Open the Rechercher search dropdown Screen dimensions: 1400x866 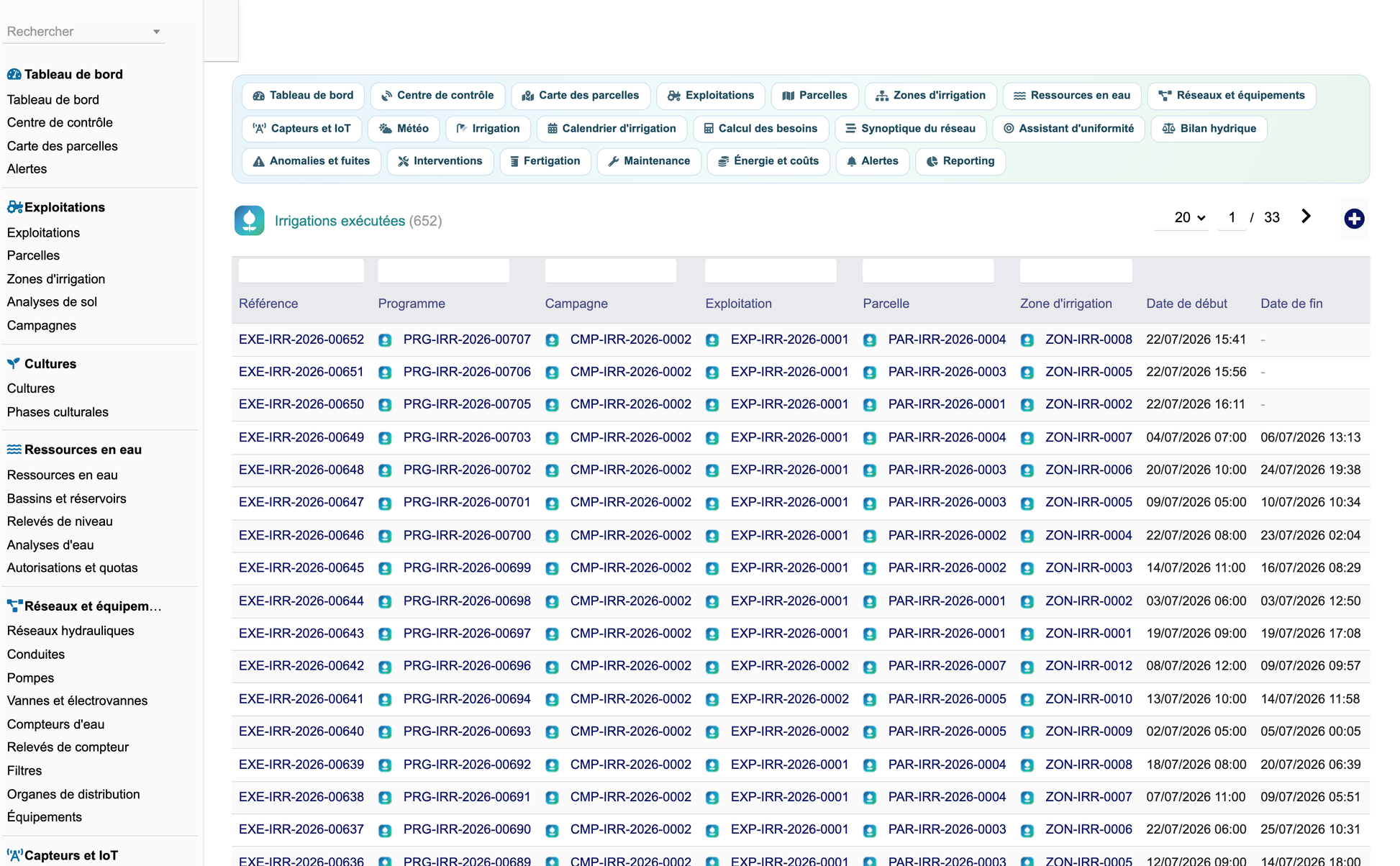pyautogui.click(x=84, y=32)
